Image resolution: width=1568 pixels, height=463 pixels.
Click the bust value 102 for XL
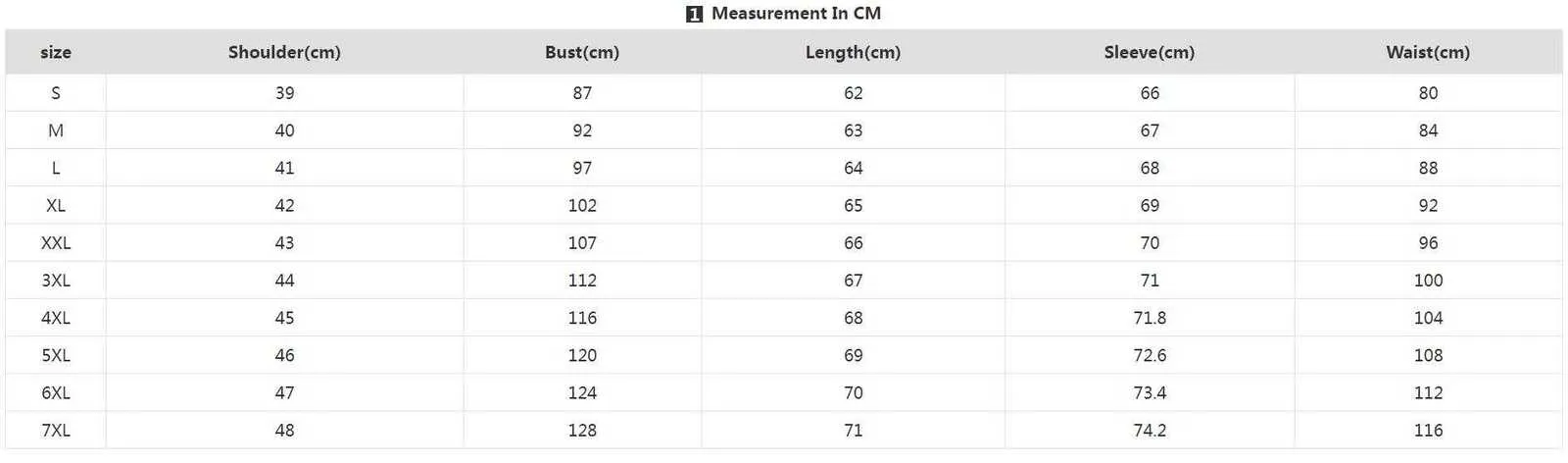pos(582,206)
